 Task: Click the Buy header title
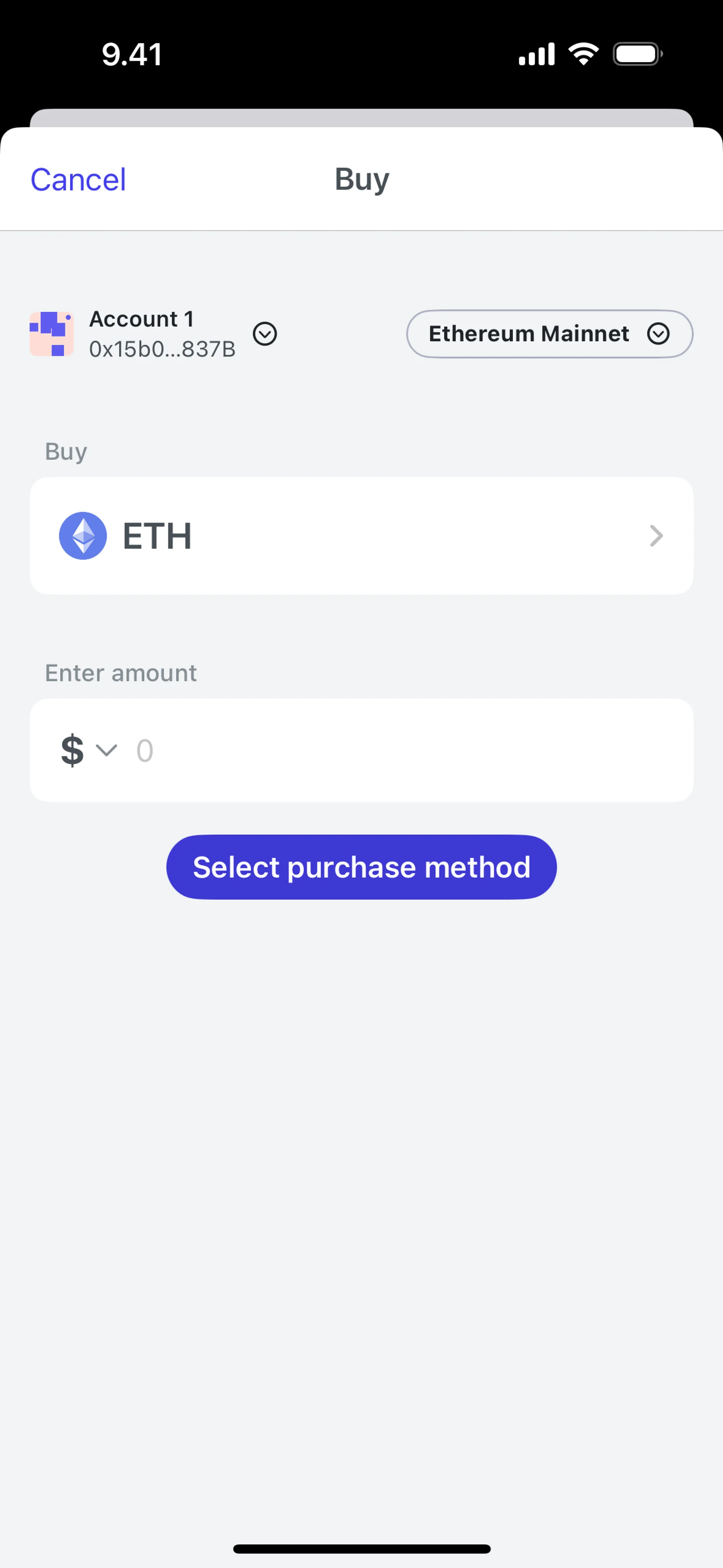click(x=361, y=179)
